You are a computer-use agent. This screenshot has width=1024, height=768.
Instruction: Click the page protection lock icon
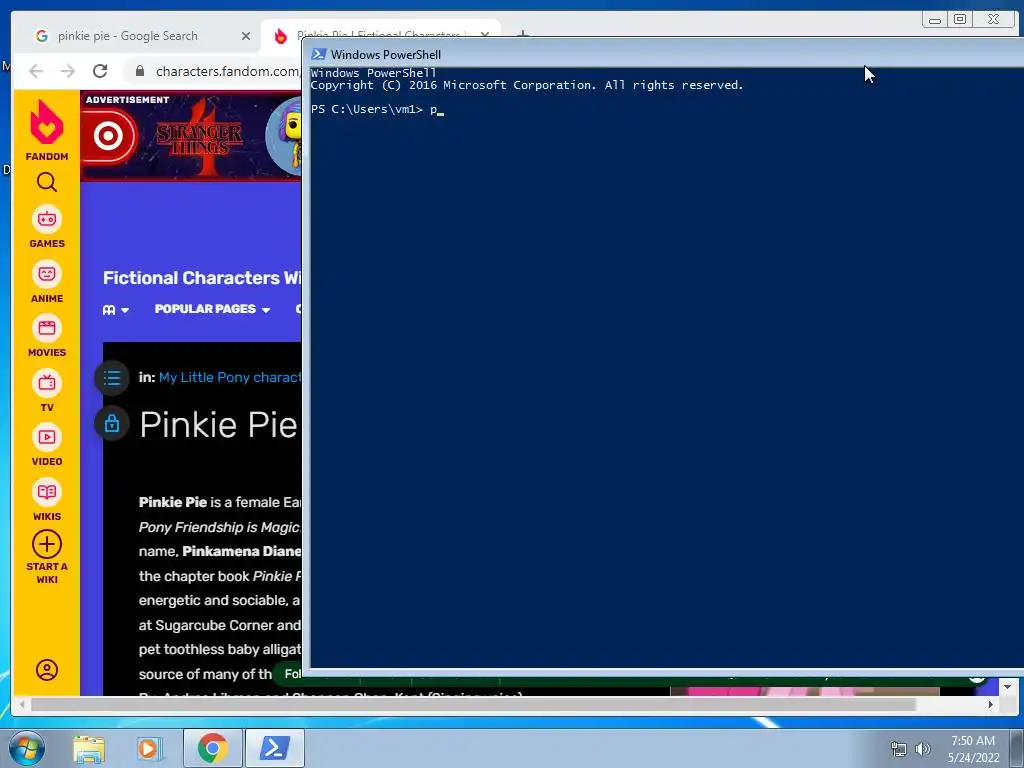(x=112, y=424)
